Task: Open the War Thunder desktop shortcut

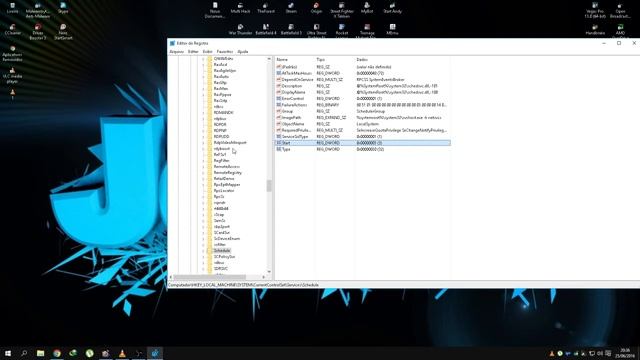Action: pos(240,29)
